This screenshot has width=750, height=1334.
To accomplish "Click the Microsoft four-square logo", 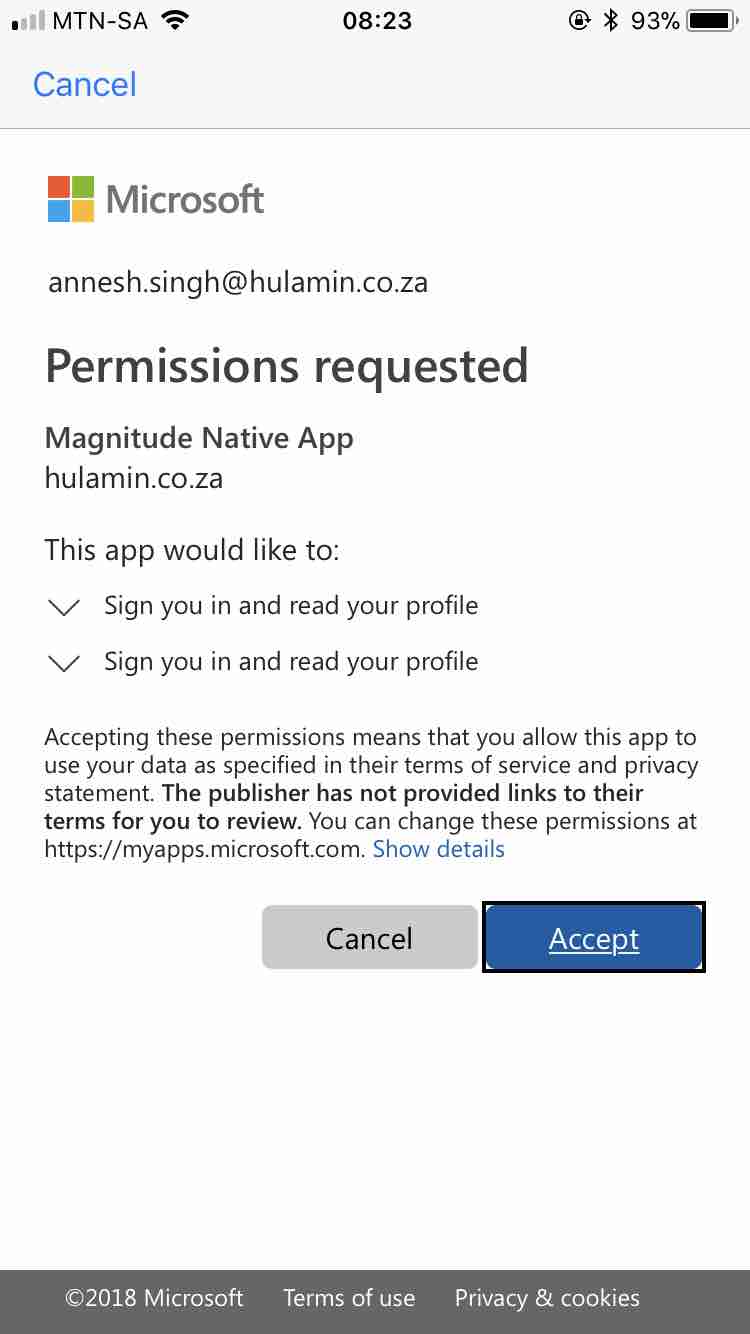I will click(71, 199).
